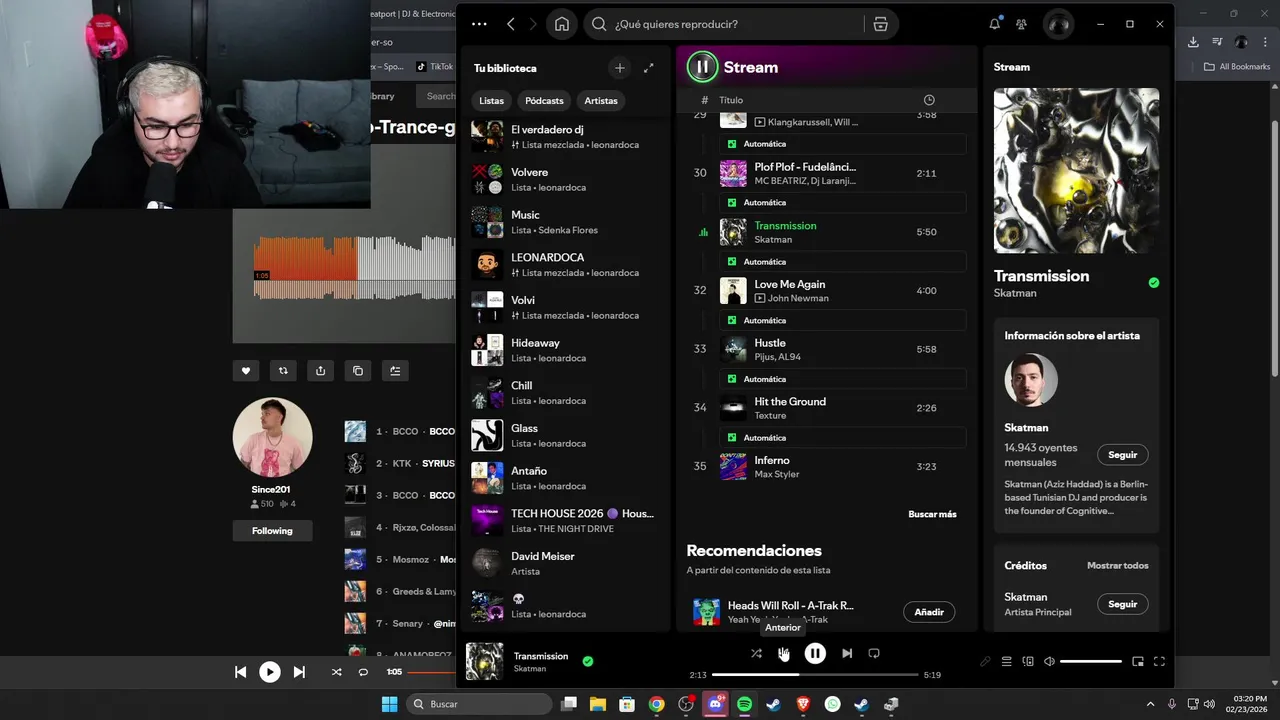
Task: Mute Spotify volume speaker icon
Action: pyautogui.click(x=1049, y=661)
